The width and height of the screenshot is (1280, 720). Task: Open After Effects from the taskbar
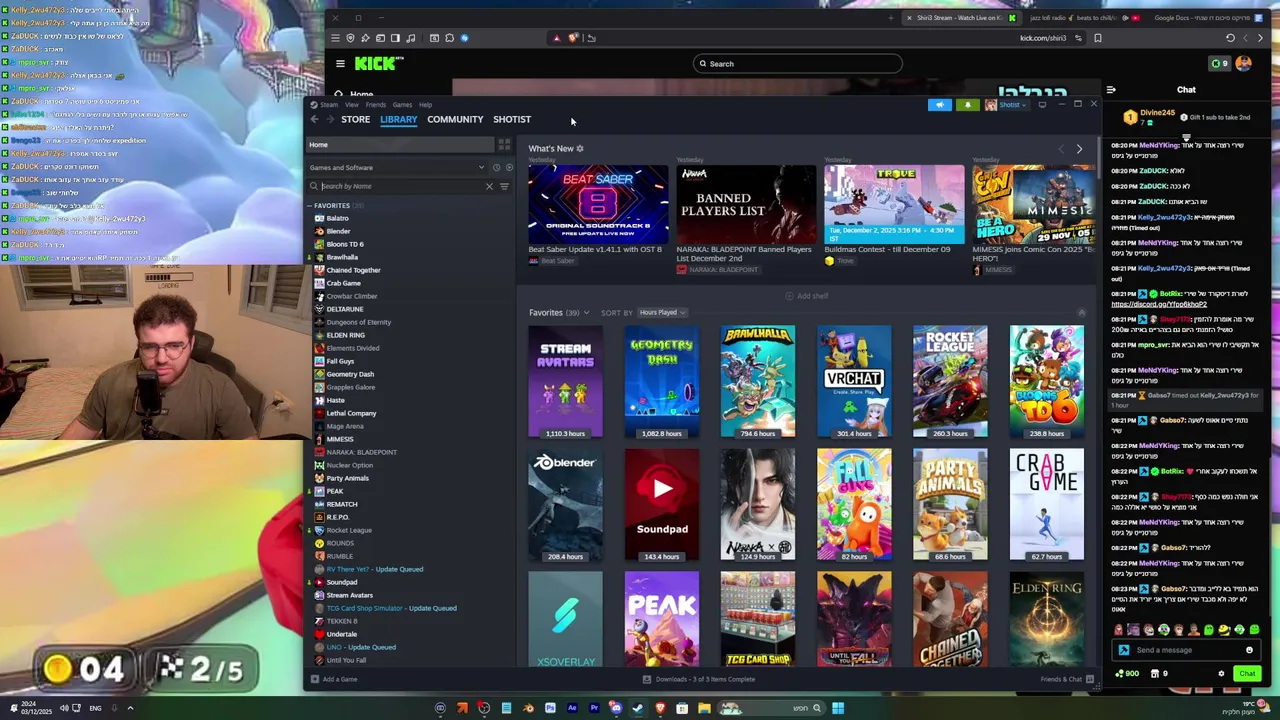coord(572,709)
